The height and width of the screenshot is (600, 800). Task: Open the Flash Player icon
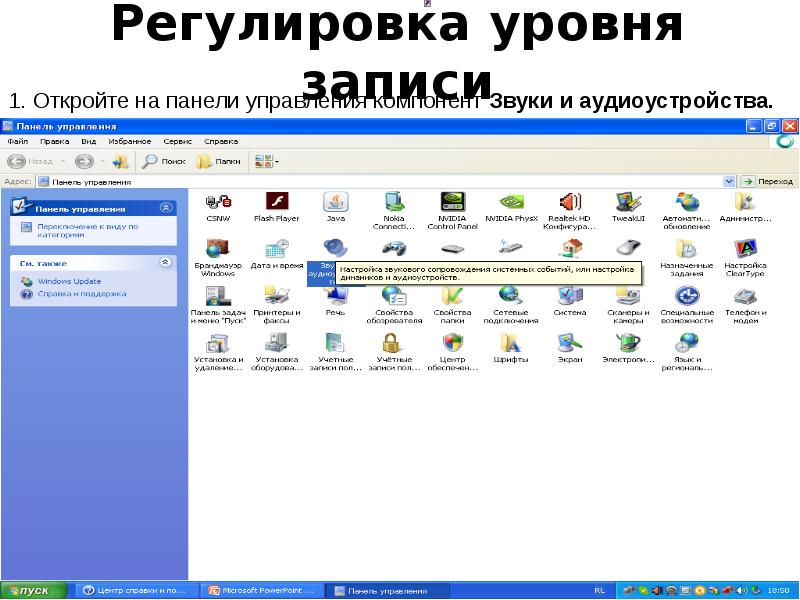pos(277,207)
